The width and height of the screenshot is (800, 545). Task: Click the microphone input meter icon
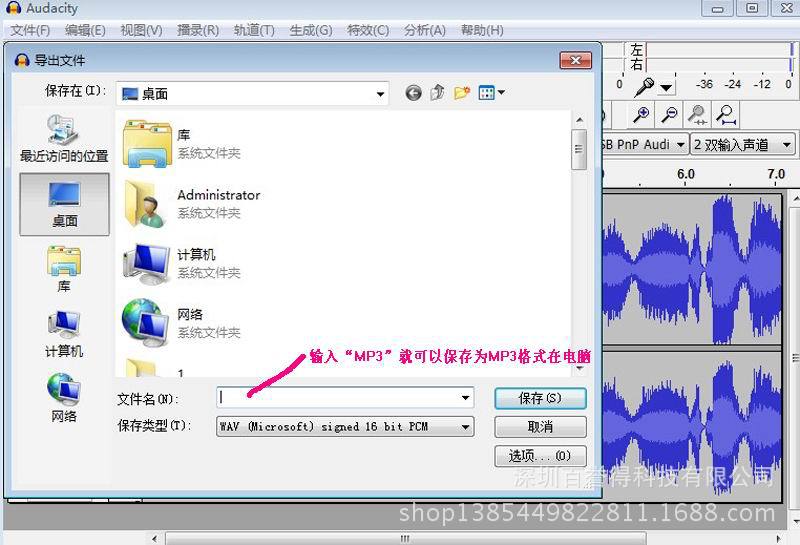[644, 87]
